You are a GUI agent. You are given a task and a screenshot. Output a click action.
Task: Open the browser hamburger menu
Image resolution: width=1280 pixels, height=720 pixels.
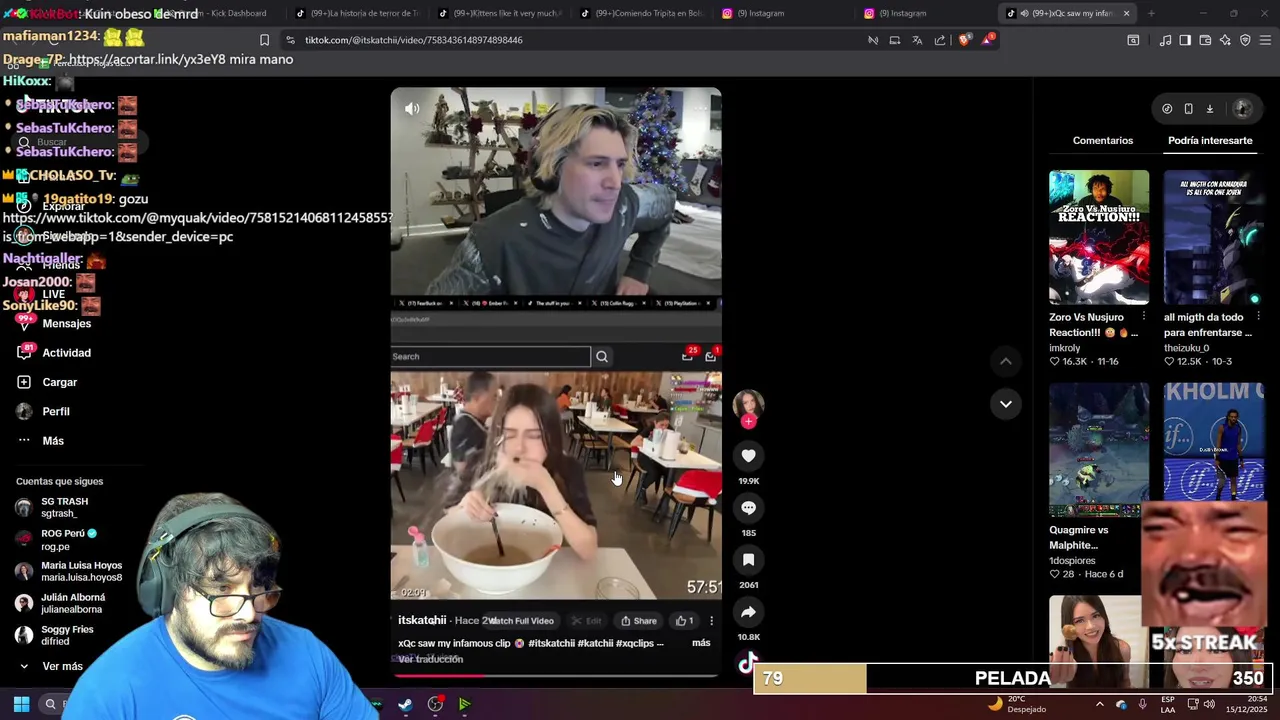pyautogui.click(x=1265, y=40)
